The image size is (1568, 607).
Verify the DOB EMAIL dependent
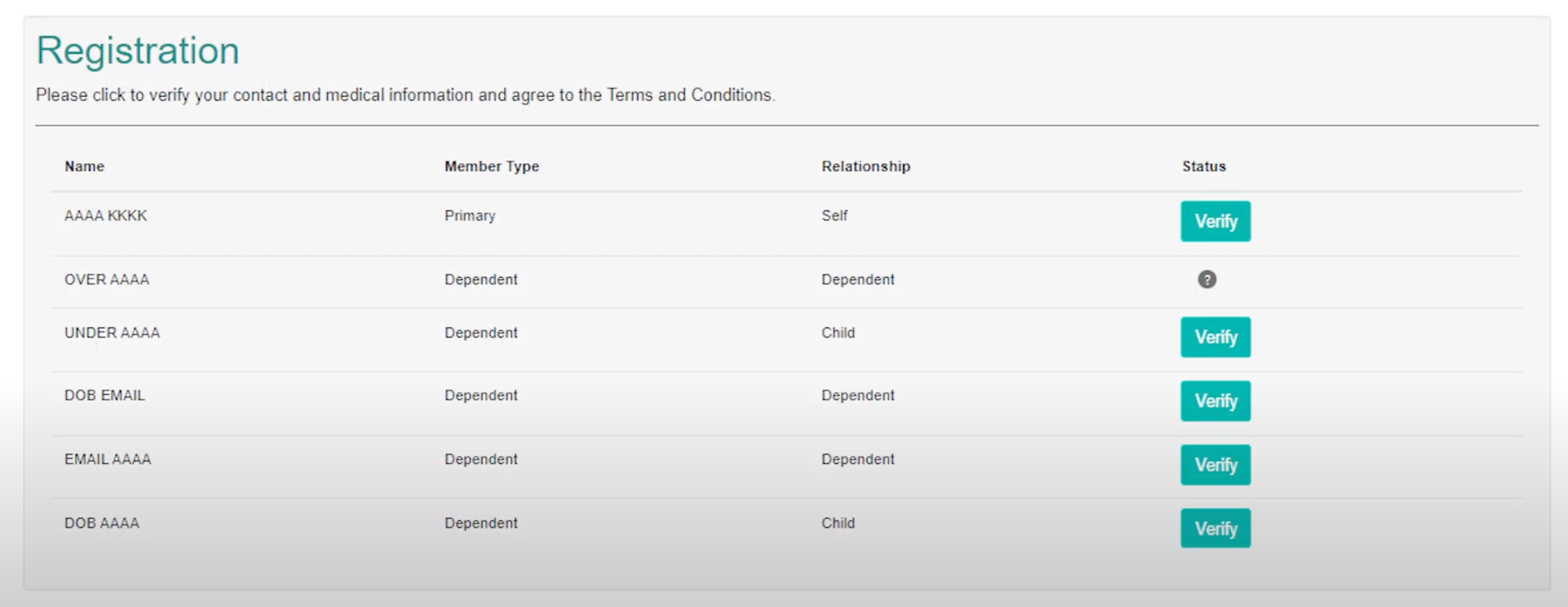click(x=1215, y=401)
